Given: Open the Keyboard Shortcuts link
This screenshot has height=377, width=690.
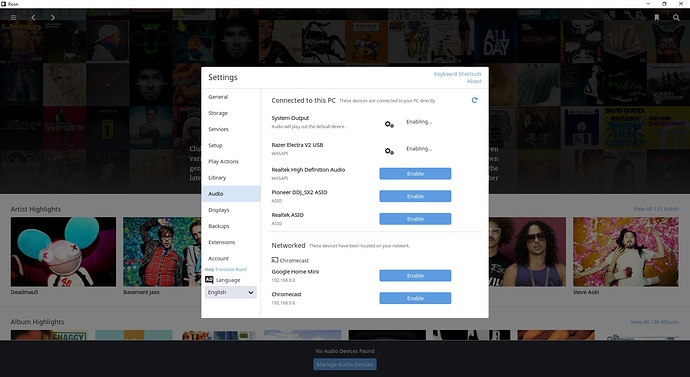Looking at the screenshot, I should pyautogui.click(x=457, y=74).
